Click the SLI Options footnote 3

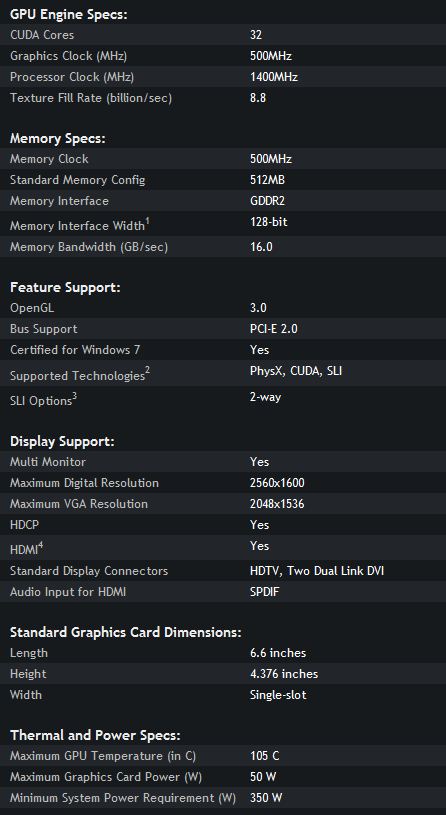[x=74, y=397]
